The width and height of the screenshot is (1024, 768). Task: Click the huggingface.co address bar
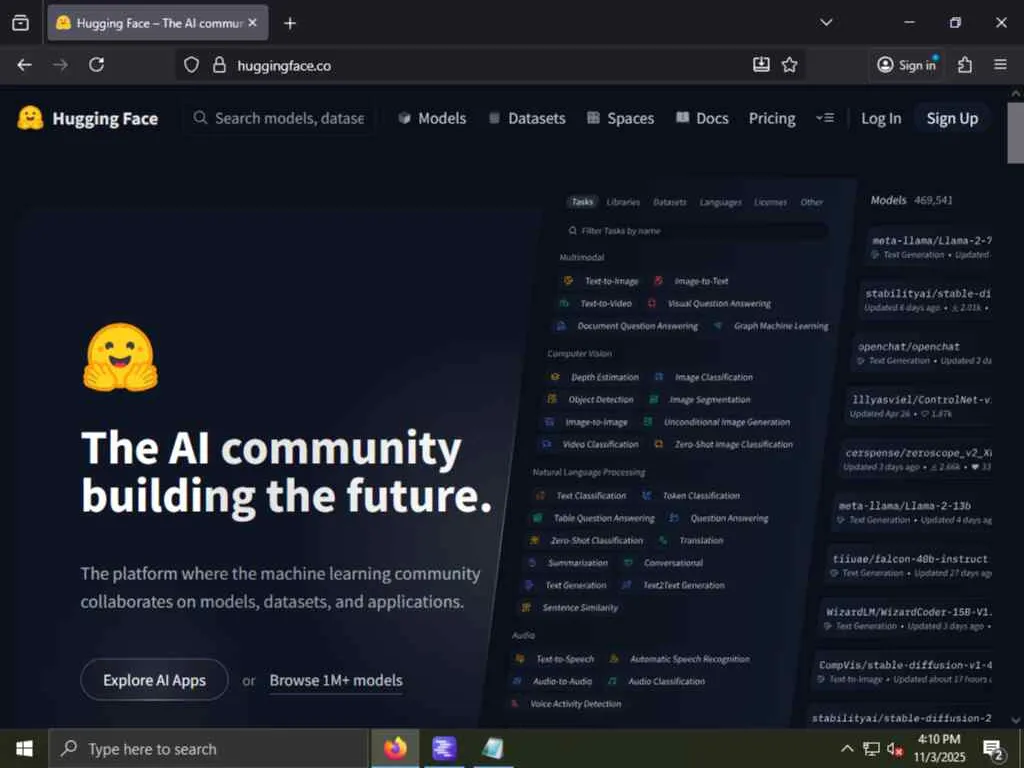[x=490, y=65]
